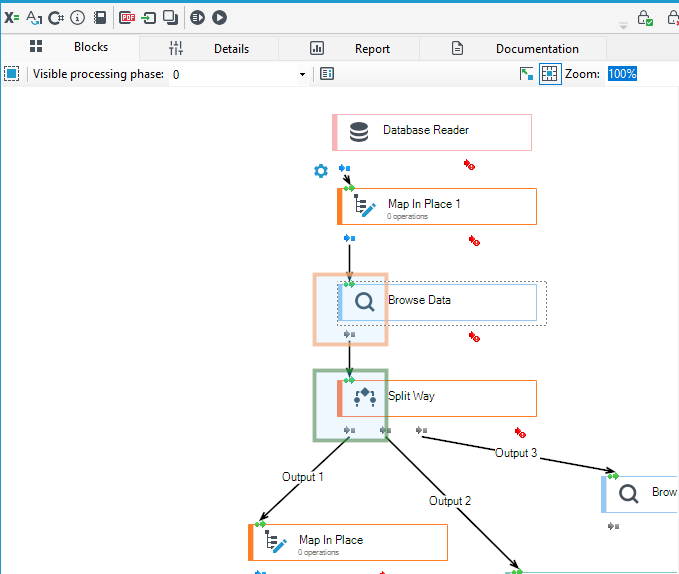Click gray output port under top Browse Data
Screen dimensions: 679x574
[x=349, y=334]
